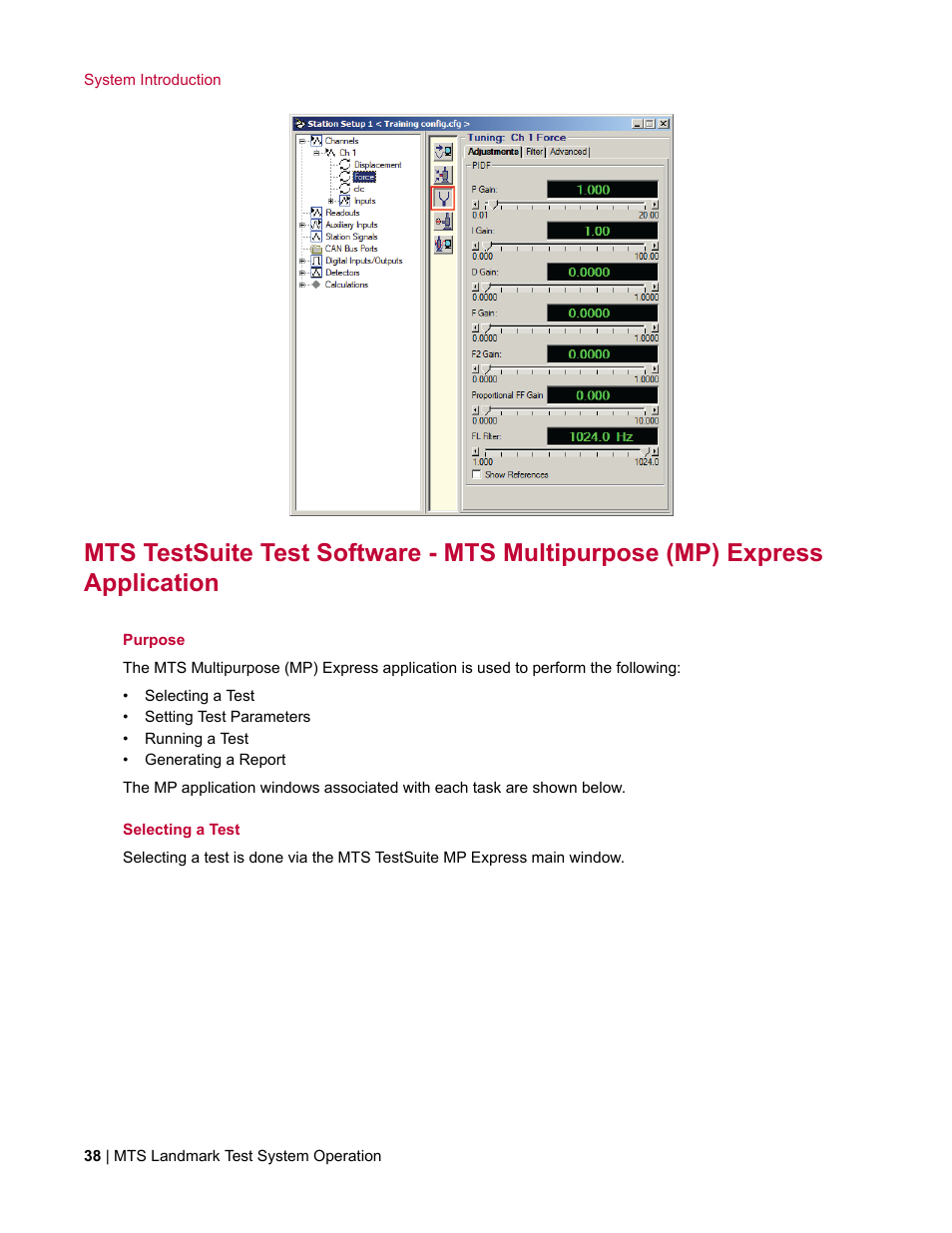
Task: Click the I Gain slider thumb
Action: click(x=488, y=246)
